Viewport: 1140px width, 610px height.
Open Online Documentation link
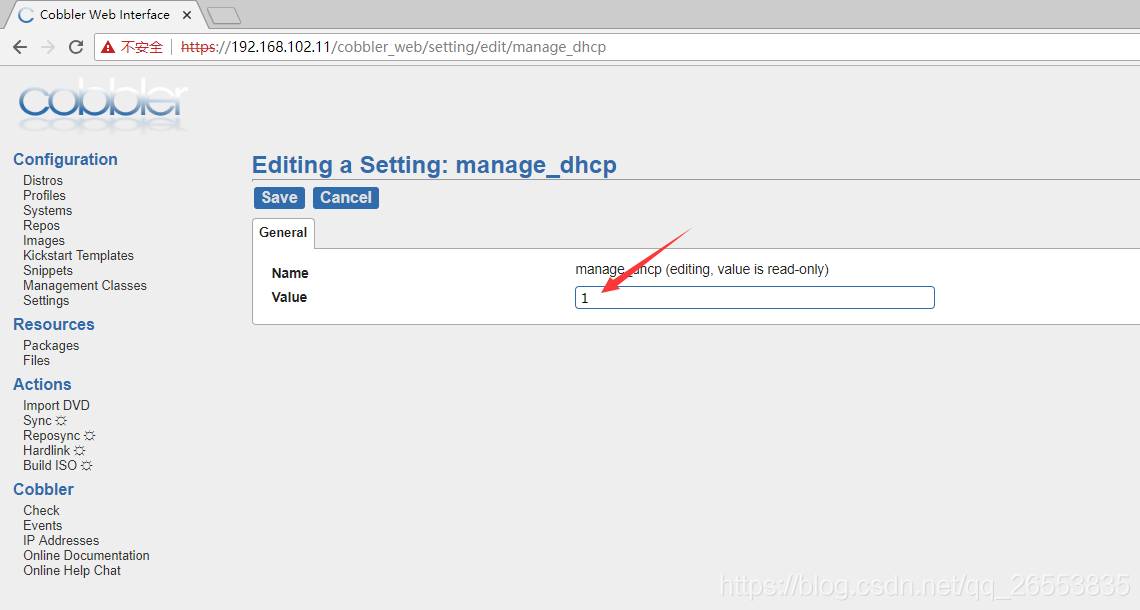click(87, 556)
